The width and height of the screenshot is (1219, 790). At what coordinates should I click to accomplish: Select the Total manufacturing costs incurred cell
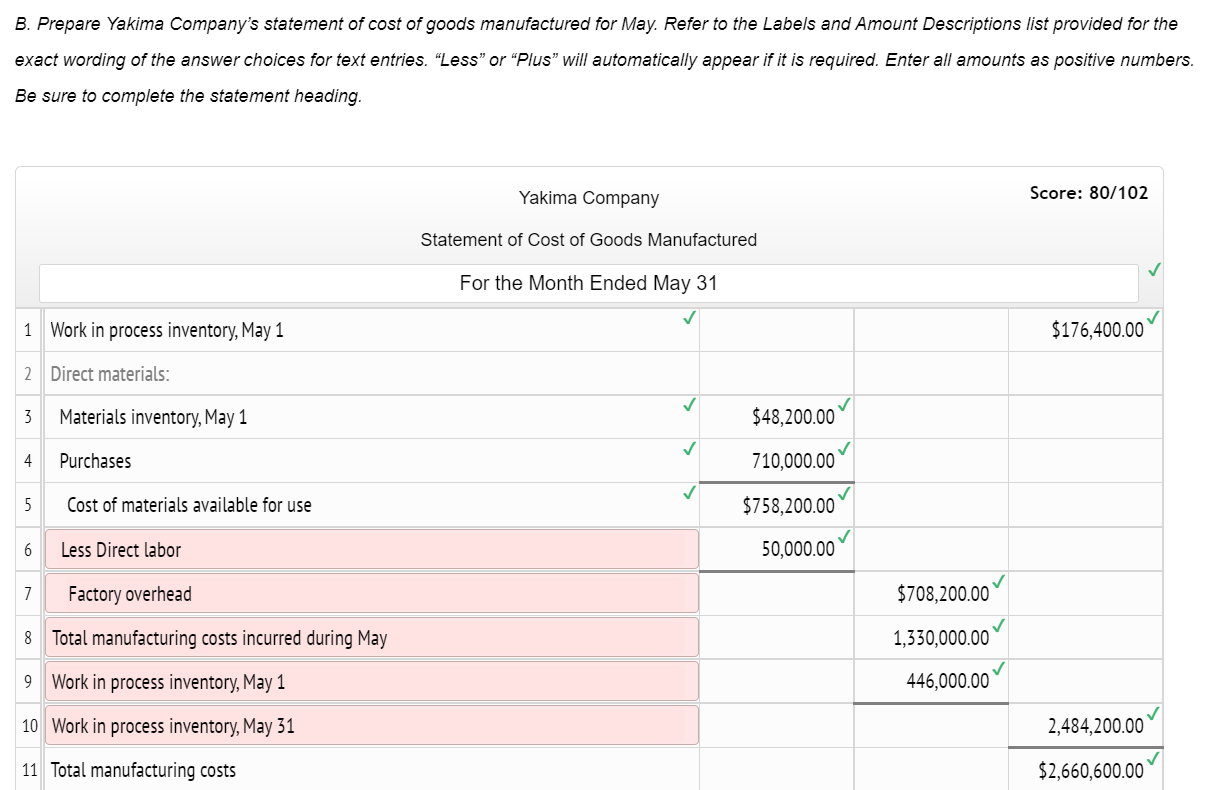[370, 637]
